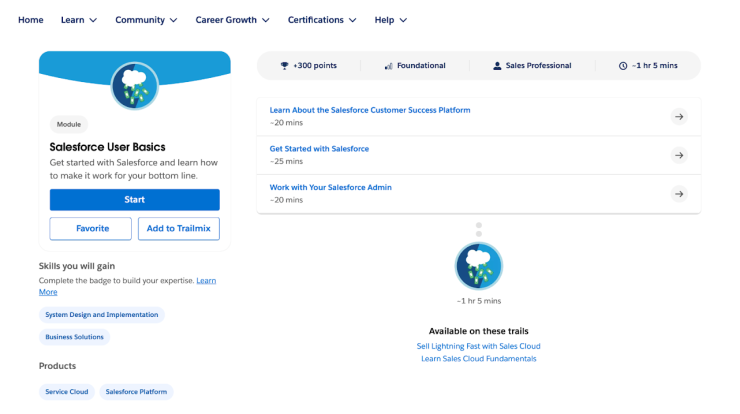Screen dimensions: 740x414
Task: Expand the Learn dropdown menu
Action: tap(79, 20)
